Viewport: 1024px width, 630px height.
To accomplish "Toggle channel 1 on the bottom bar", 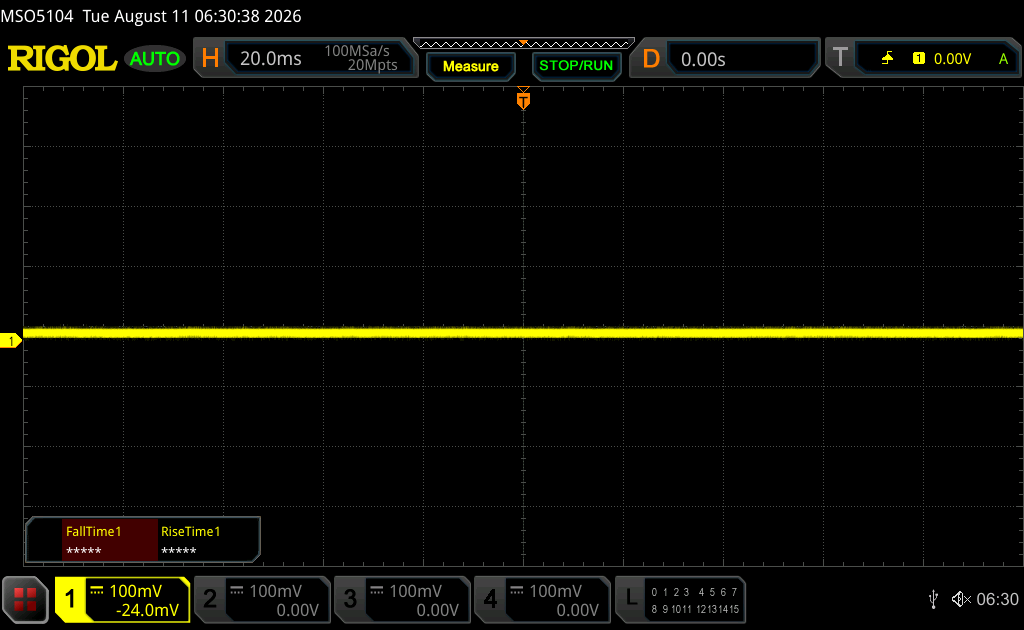I will tap(70, 599).
